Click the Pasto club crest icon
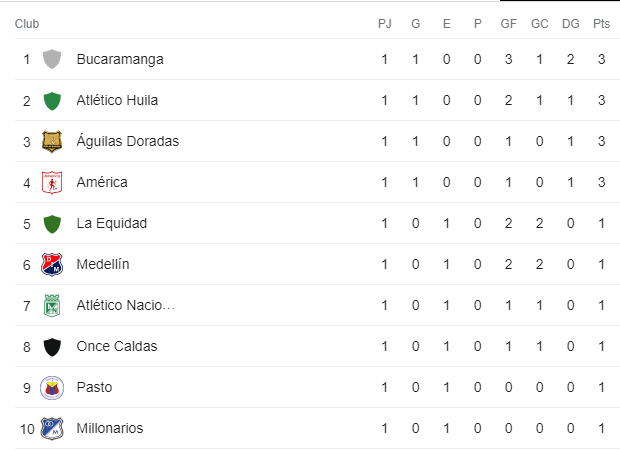Screen dimensions: 620x451 [52, 387]
